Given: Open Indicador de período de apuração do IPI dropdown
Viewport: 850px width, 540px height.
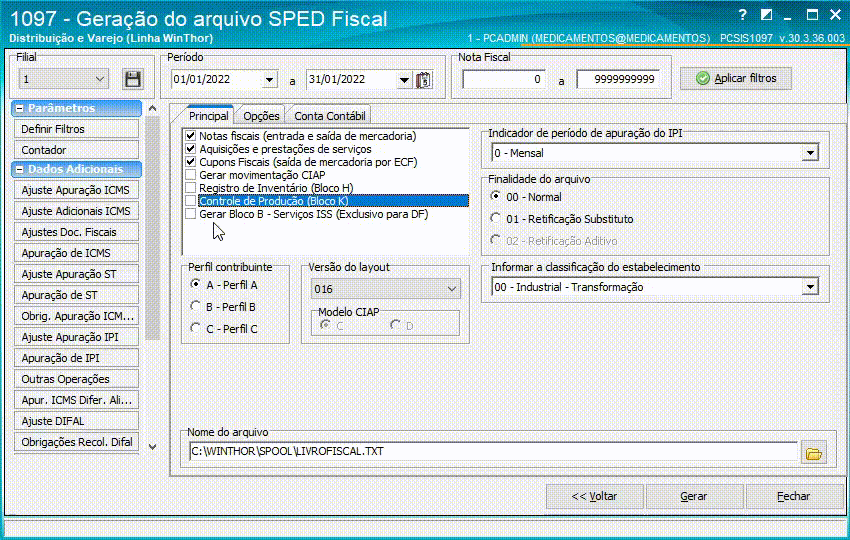Looking at the screenshot, I should point(810,153).
